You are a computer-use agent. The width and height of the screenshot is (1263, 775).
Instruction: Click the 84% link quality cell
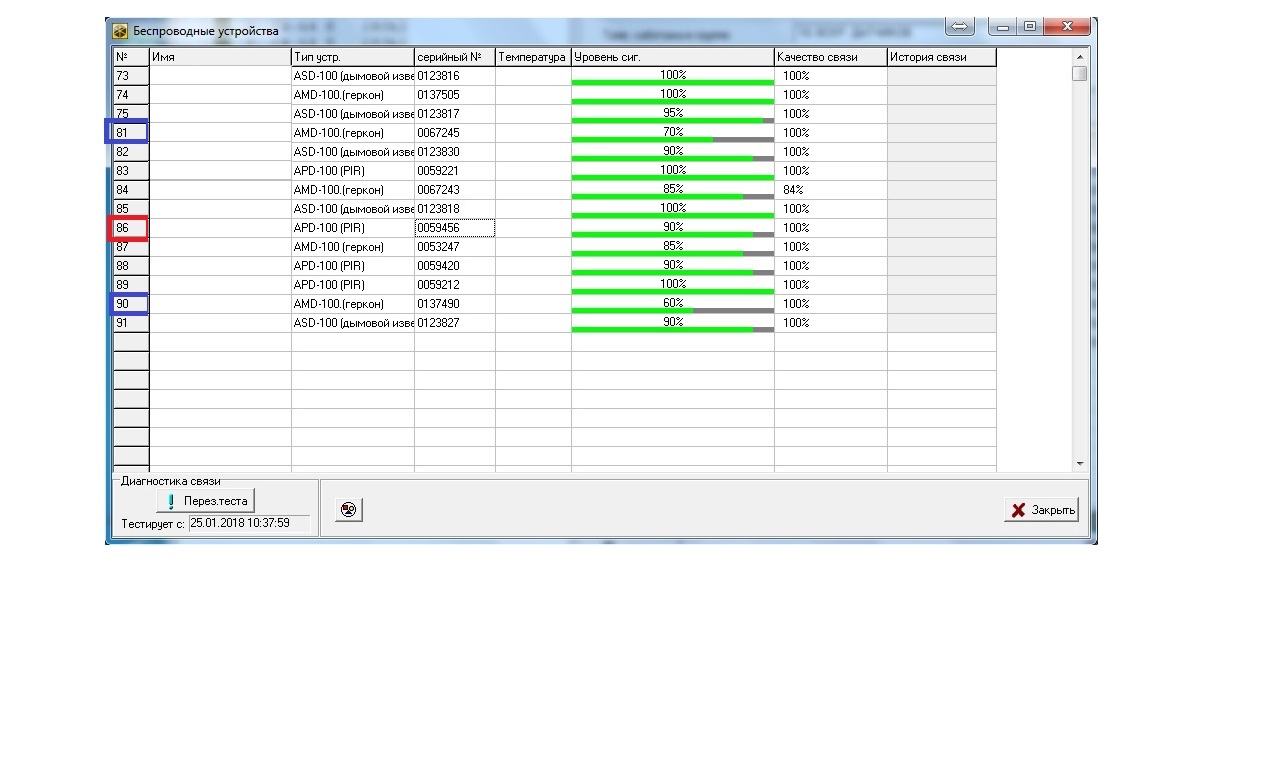coord(831,190)
